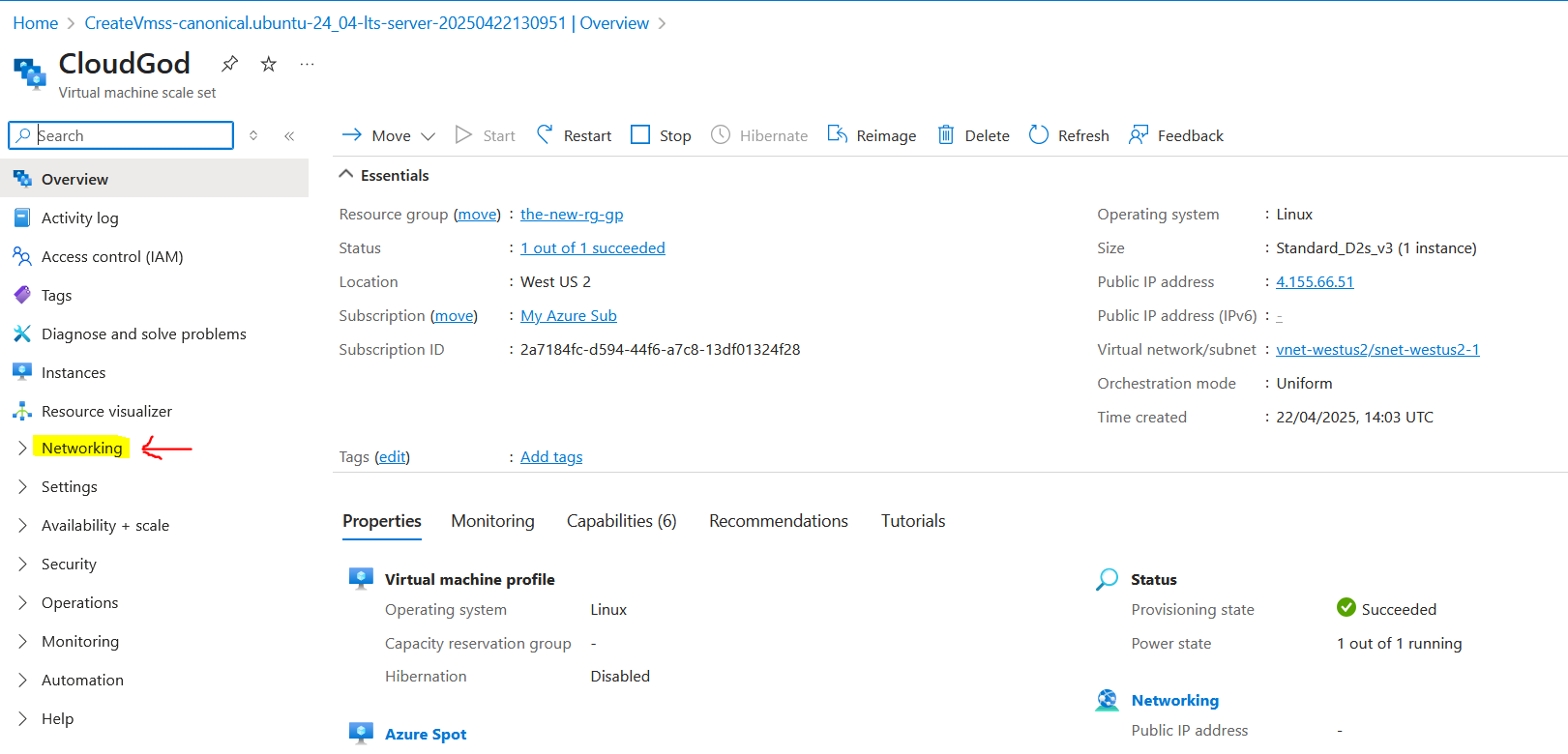Click the Restart icon in toolbar
The width and height of the screenshot is (1568, 754).
546,134
